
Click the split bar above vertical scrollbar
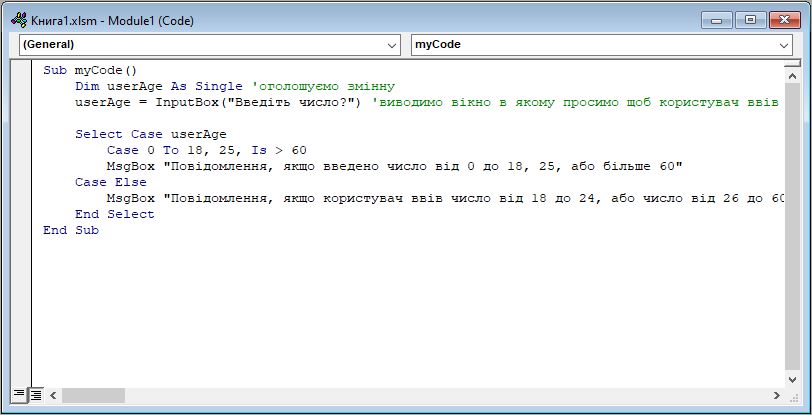pos(792,63)
